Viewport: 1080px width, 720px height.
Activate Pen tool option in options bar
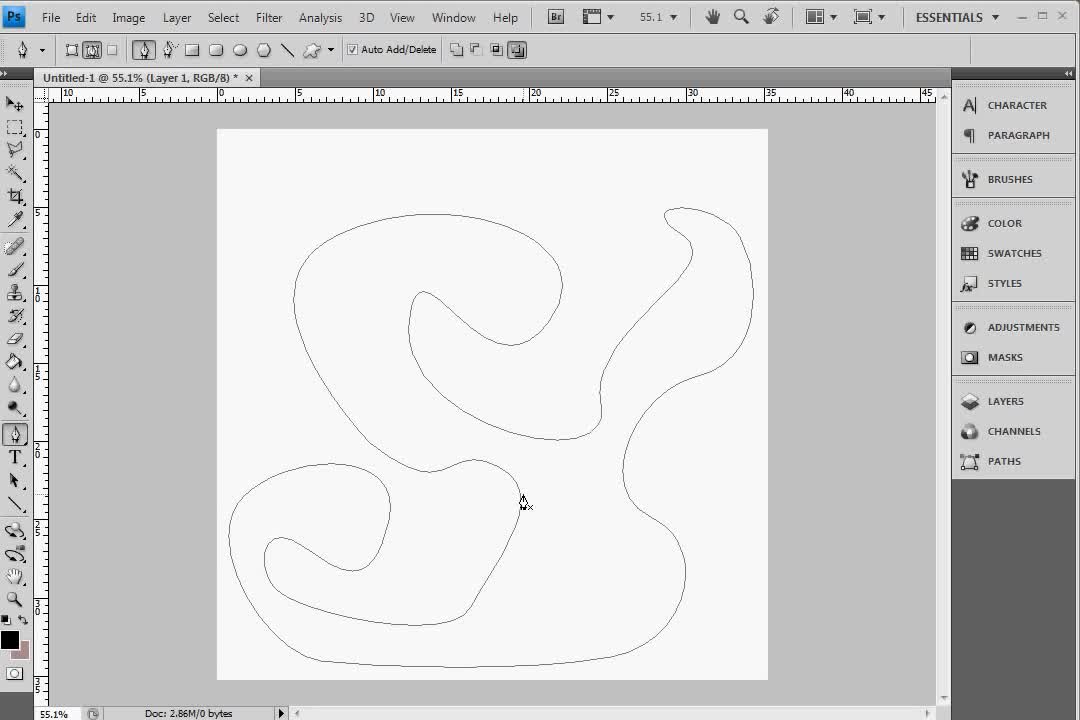143,50
